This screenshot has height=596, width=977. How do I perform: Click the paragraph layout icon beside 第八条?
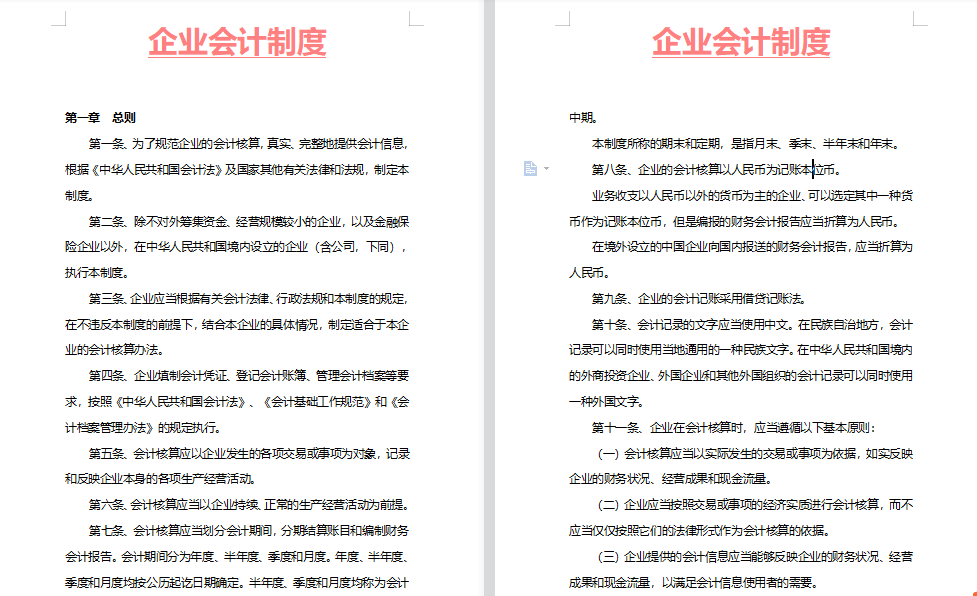(530, 169)
